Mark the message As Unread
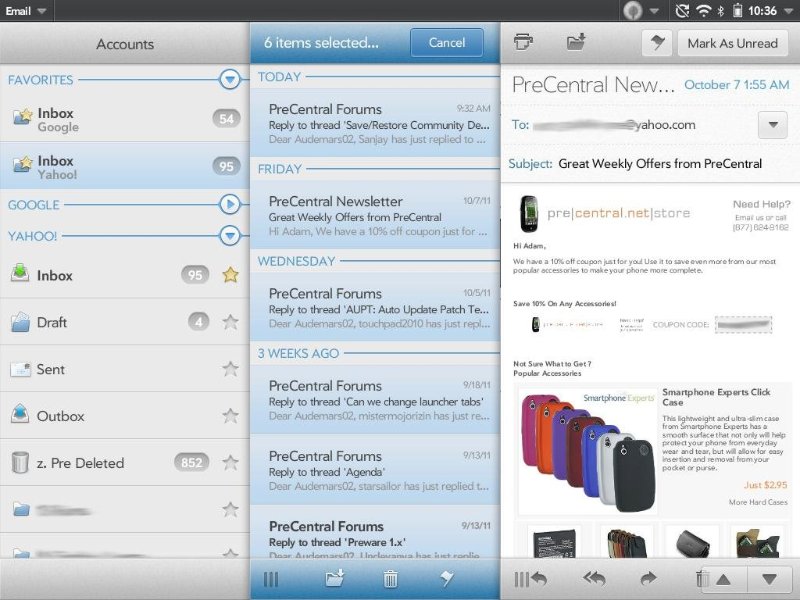Screen dimensions: 800x600 point(733,43)
